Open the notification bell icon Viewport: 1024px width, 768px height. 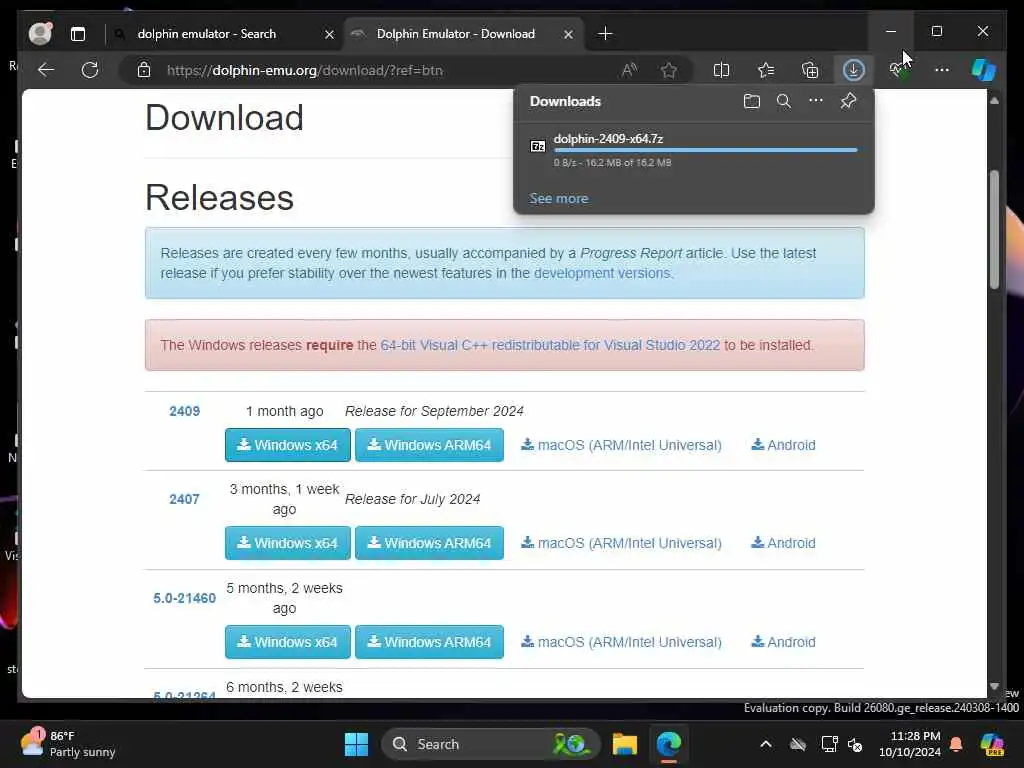pyautogui.click(x=956, y=744)
